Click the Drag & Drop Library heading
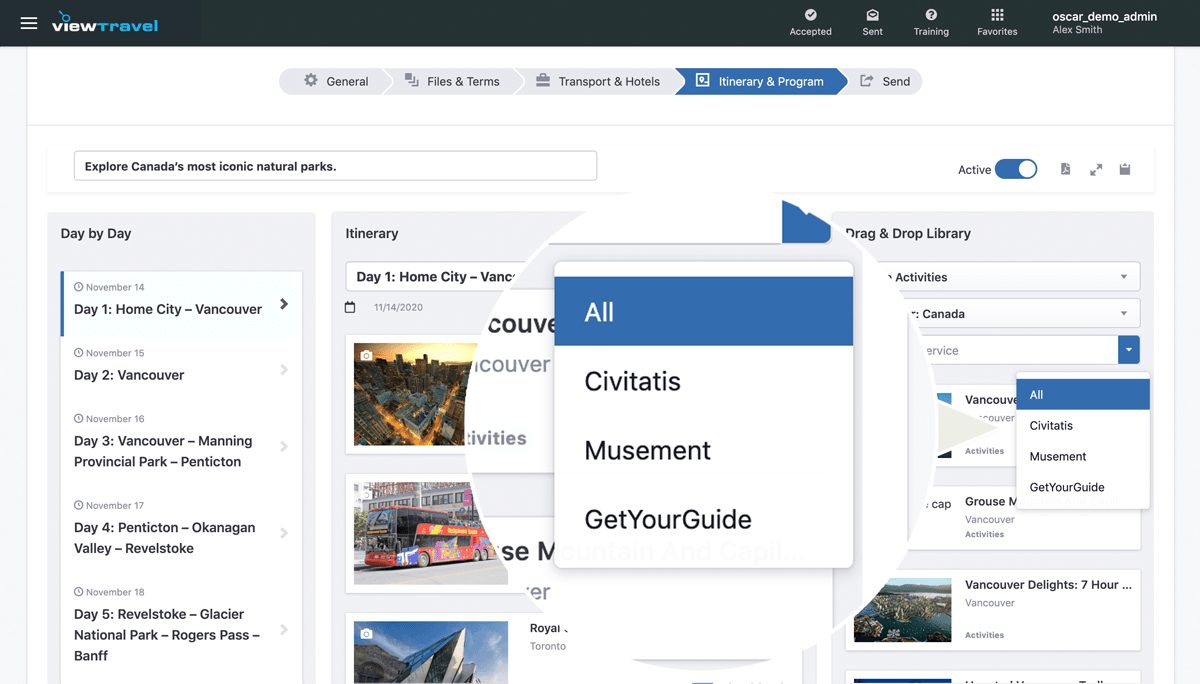The height and width of the screenshot is (684, 1200). tap(908, 233)
